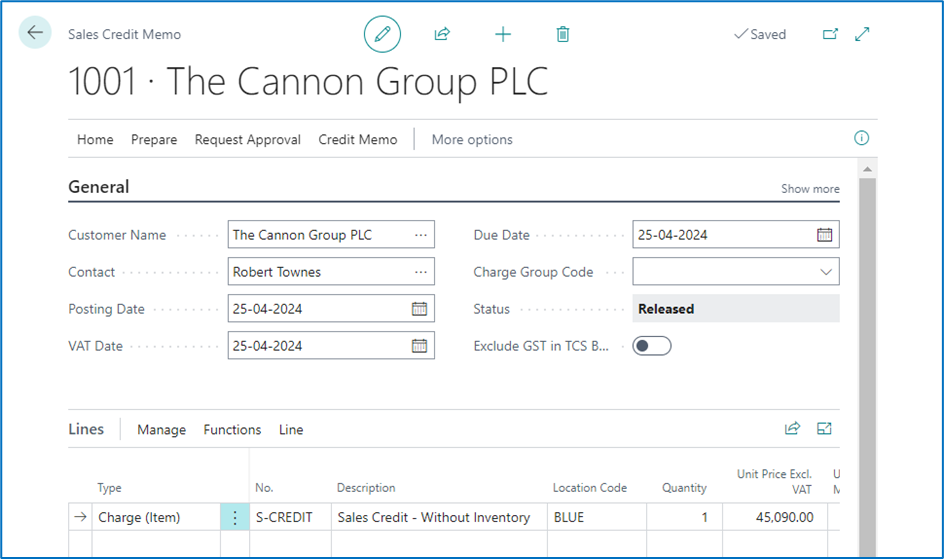Click the vertical scrollbar

click(x=867, y=350)
